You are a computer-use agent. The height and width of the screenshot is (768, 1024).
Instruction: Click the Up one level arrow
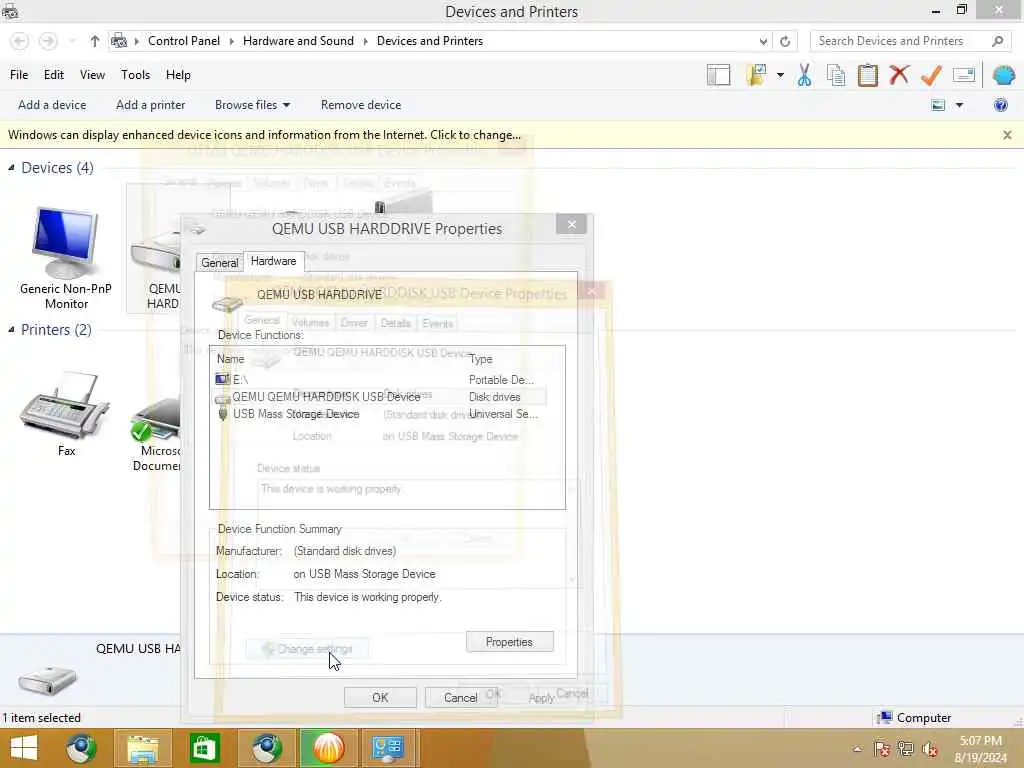95,41
